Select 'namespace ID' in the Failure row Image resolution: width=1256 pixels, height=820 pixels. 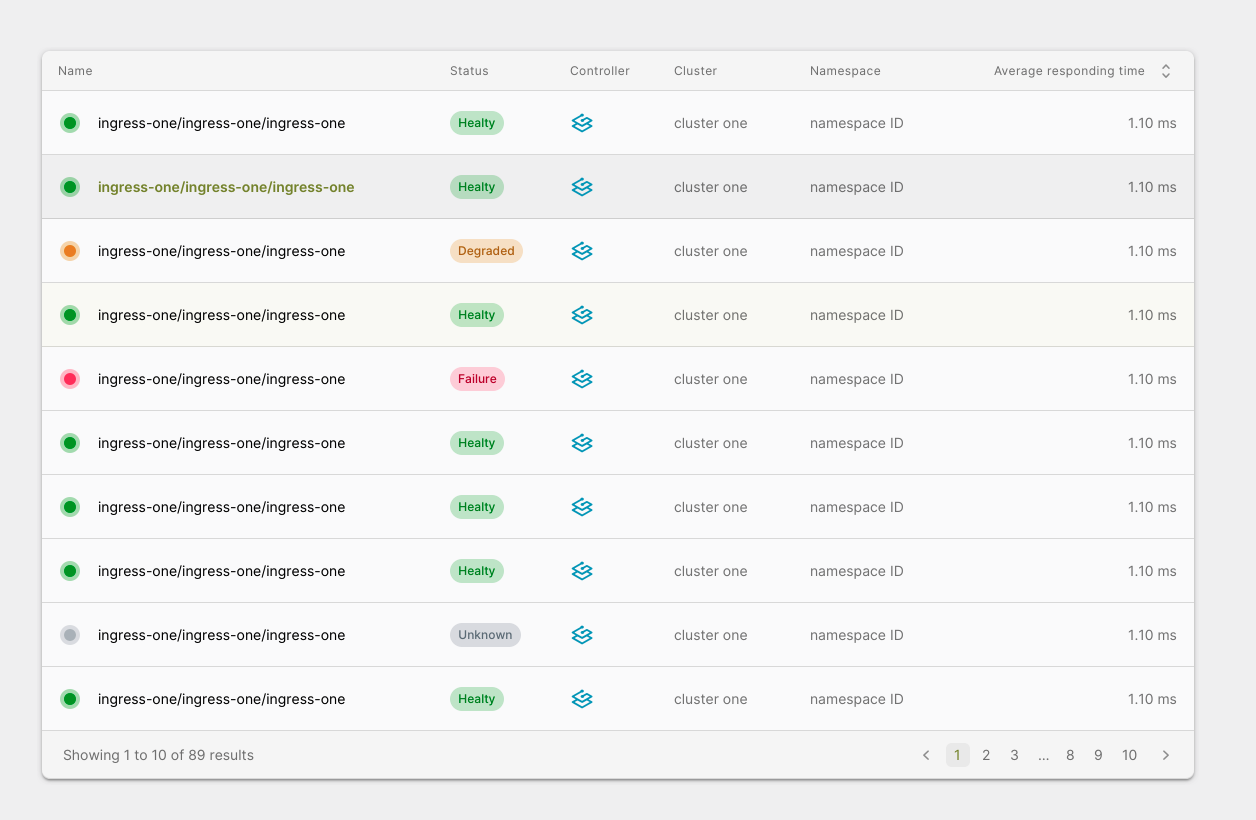coord(857,379)
